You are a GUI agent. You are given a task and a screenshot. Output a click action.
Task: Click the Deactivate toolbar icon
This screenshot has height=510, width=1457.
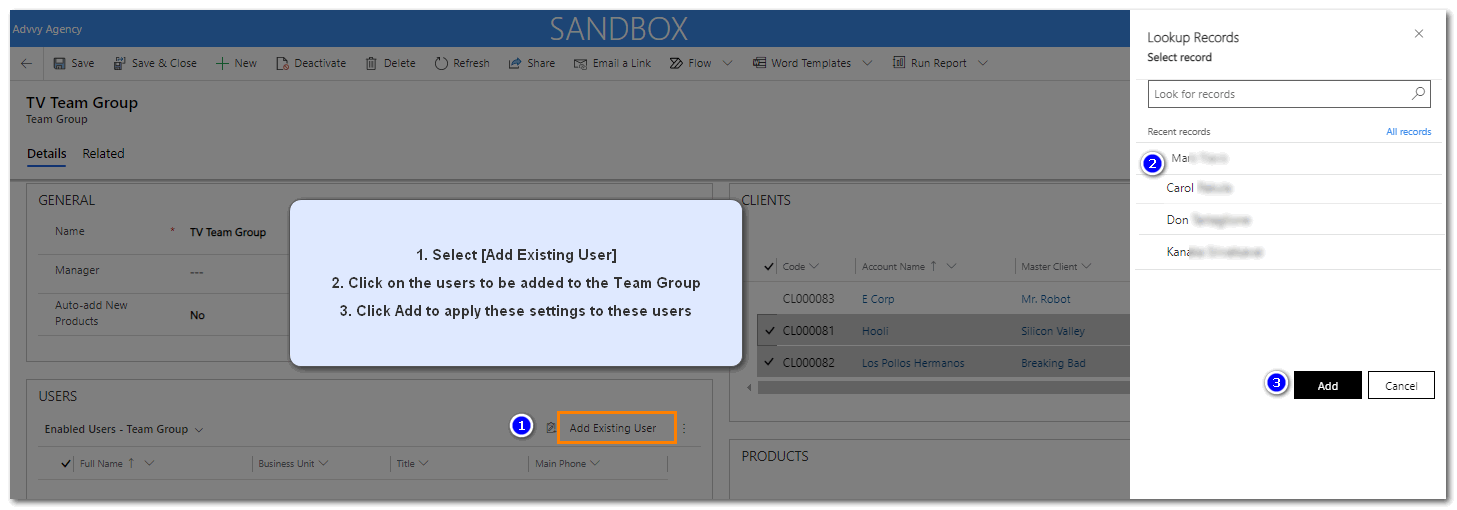[282, 63]
